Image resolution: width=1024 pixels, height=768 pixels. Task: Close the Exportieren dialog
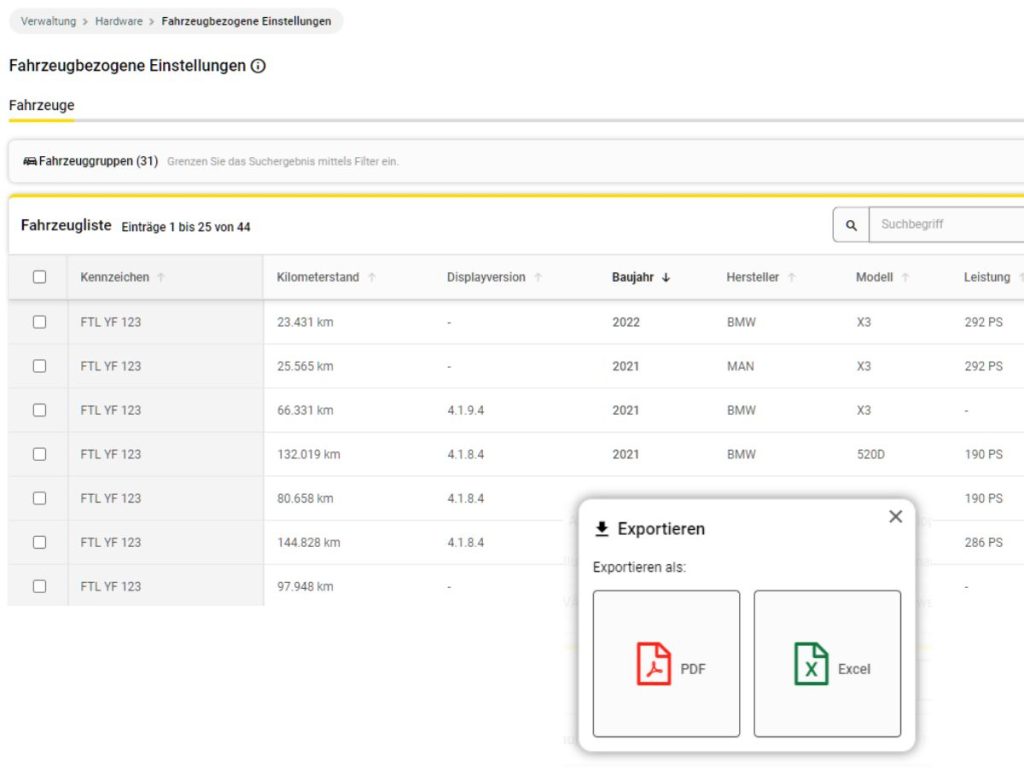tap(895, 517)
